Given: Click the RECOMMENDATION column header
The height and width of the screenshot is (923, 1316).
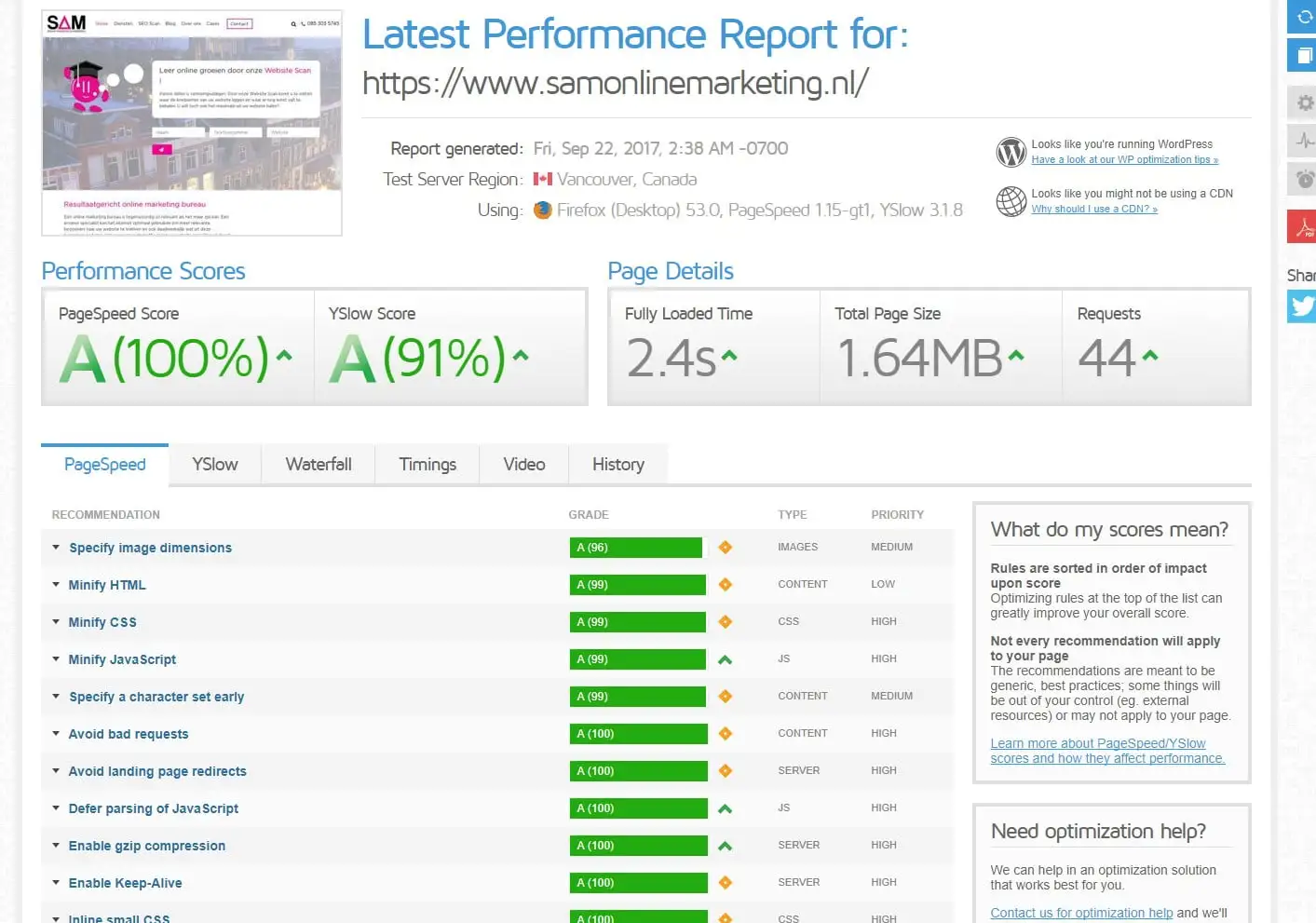Looking at the screenshot, I should coord(106,515).
